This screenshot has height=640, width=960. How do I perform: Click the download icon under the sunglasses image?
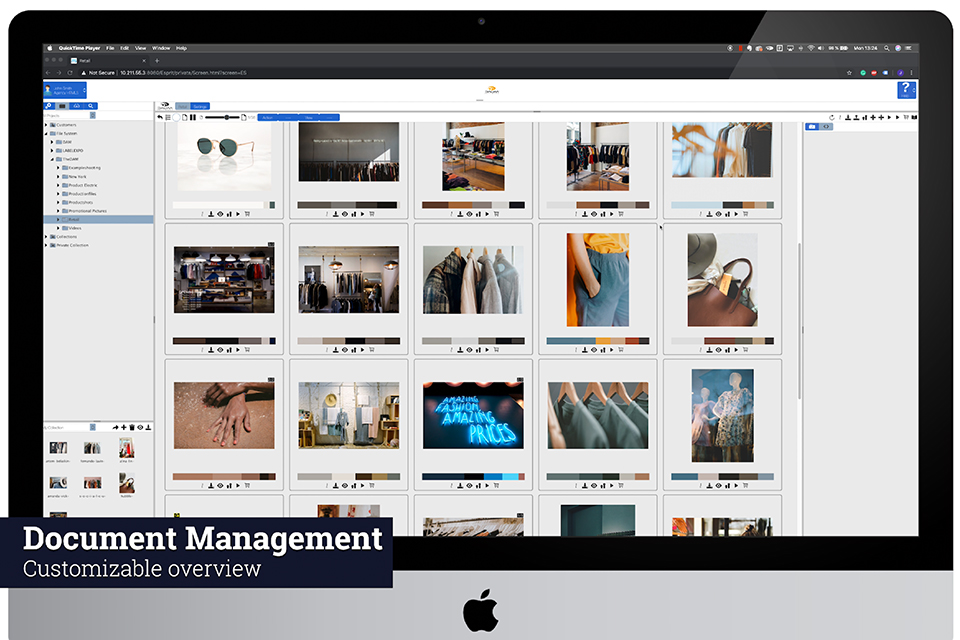coord(211,214)
